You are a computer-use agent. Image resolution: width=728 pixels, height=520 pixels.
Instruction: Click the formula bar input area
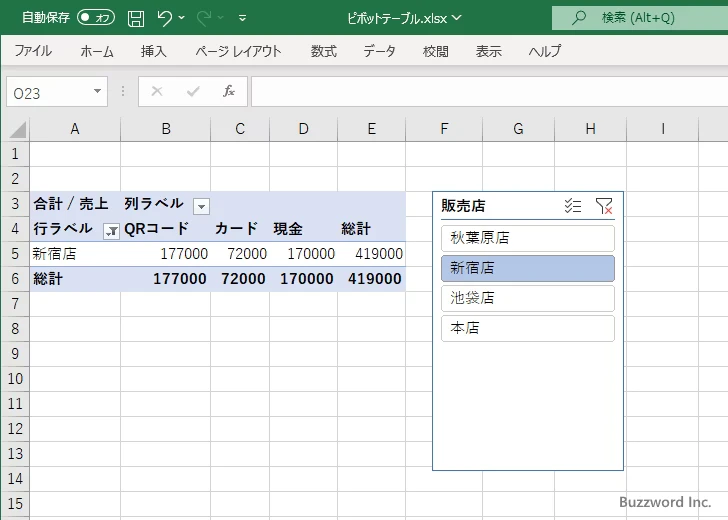pyautogui.click(x=489, y=91)
